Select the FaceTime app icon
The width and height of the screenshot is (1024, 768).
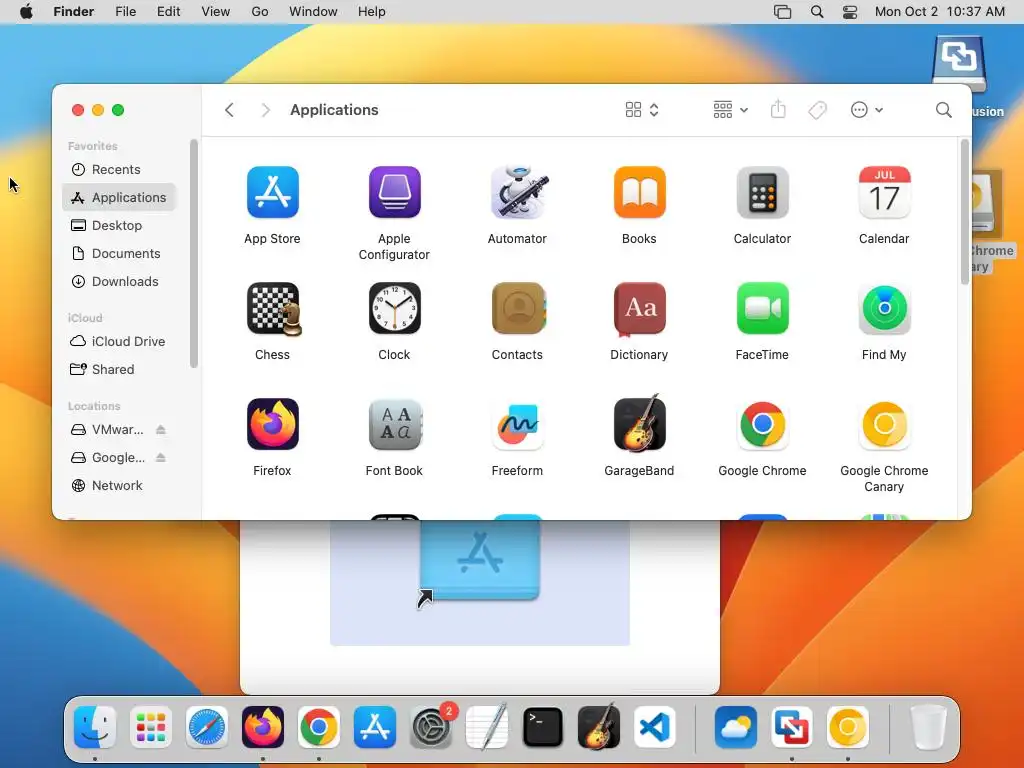point(762,308)
